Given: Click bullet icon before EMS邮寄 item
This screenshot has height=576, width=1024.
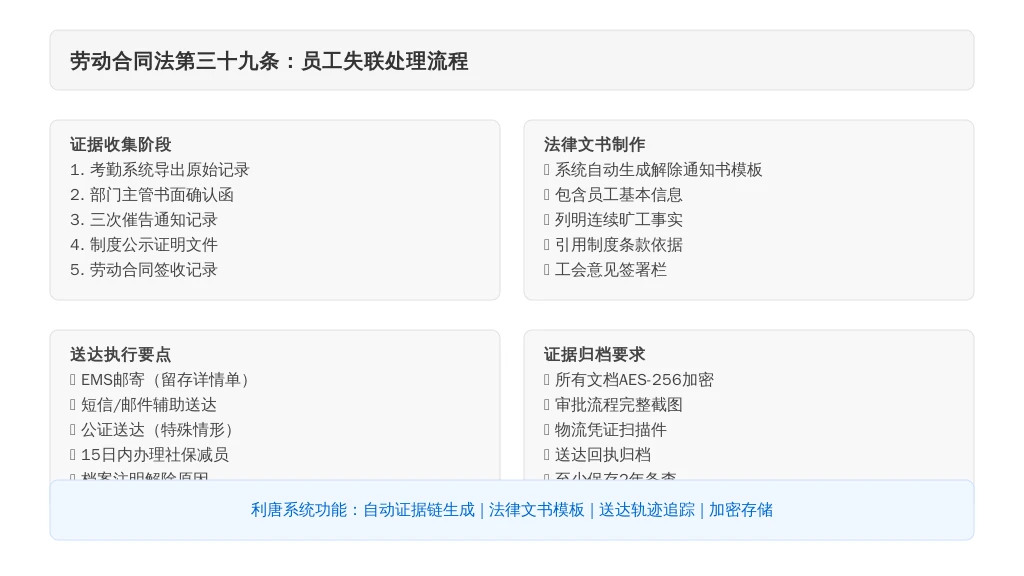Looking at the screenshot, I should click(72, 379).
